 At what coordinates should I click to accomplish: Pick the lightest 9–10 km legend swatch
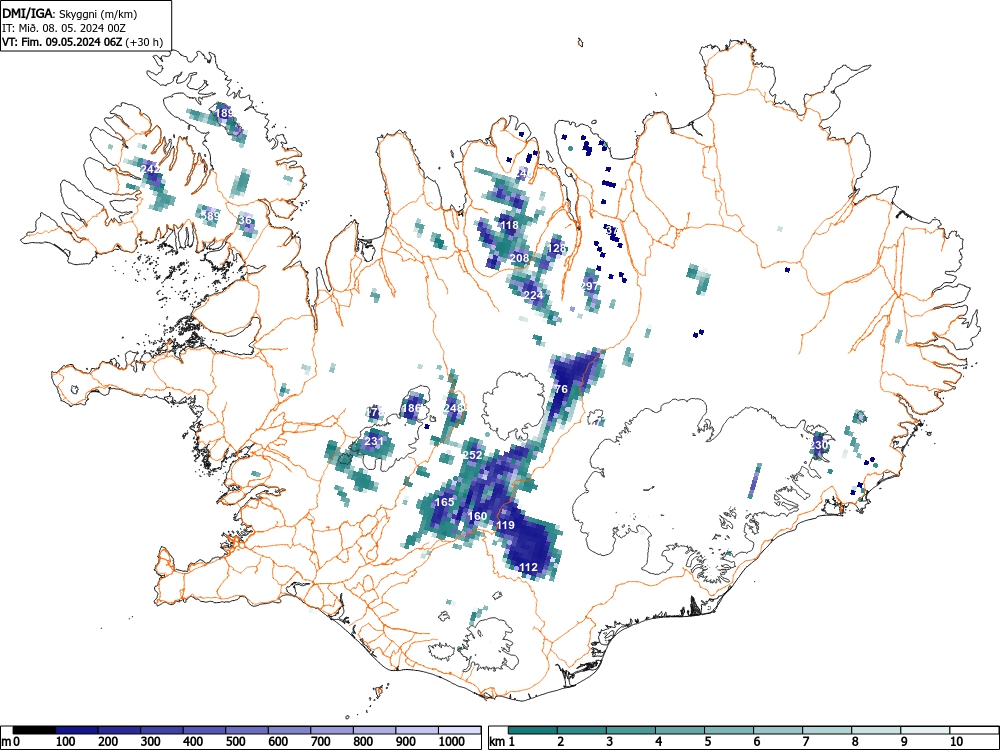click(x=925, y=730)
